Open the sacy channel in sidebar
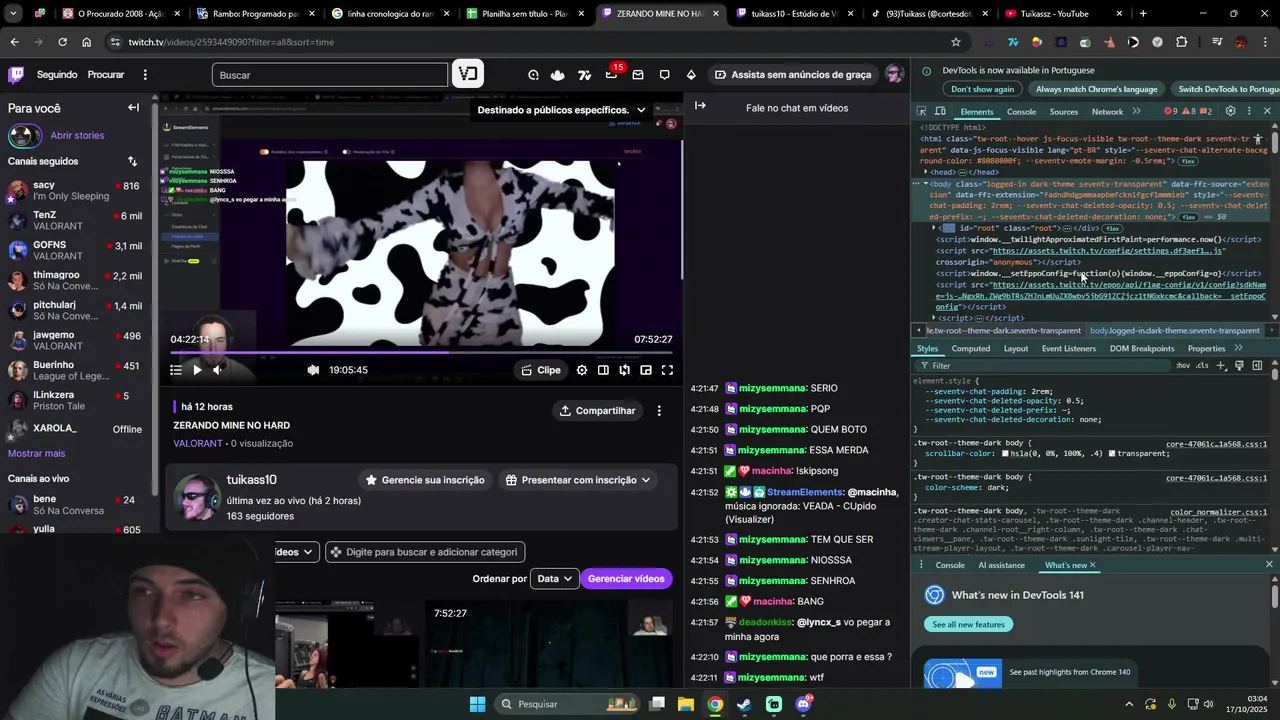This screenshot has width=1280, height=720. coord(76,190)
